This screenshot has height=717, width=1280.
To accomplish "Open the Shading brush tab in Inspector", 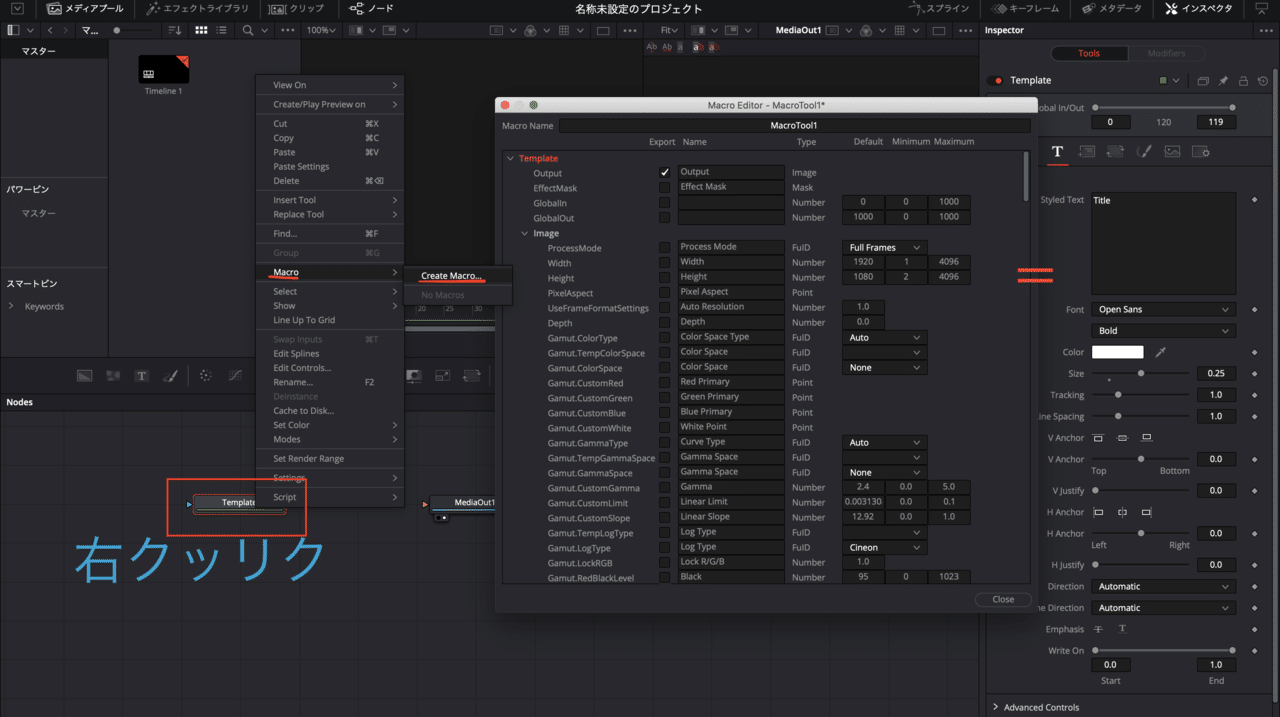I will tap(1145, 151).
